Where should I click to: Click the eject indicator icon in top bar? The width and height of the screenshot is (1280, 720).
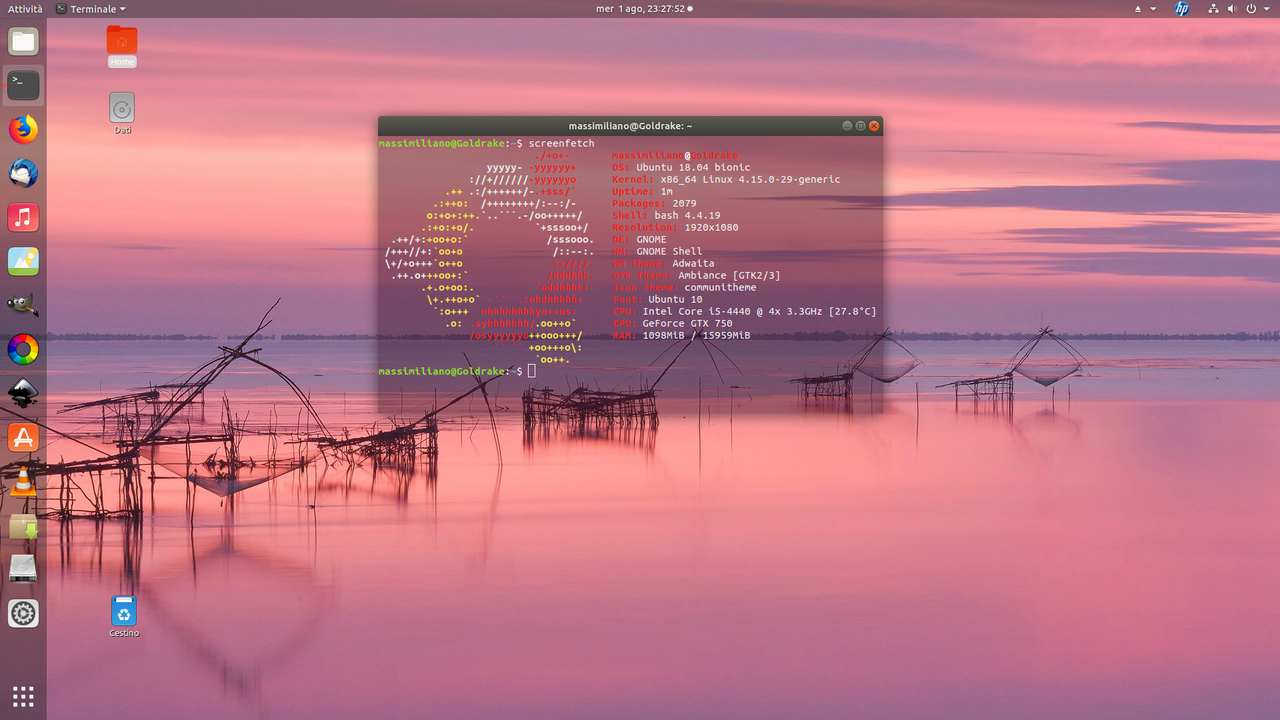pos(1138,9)
